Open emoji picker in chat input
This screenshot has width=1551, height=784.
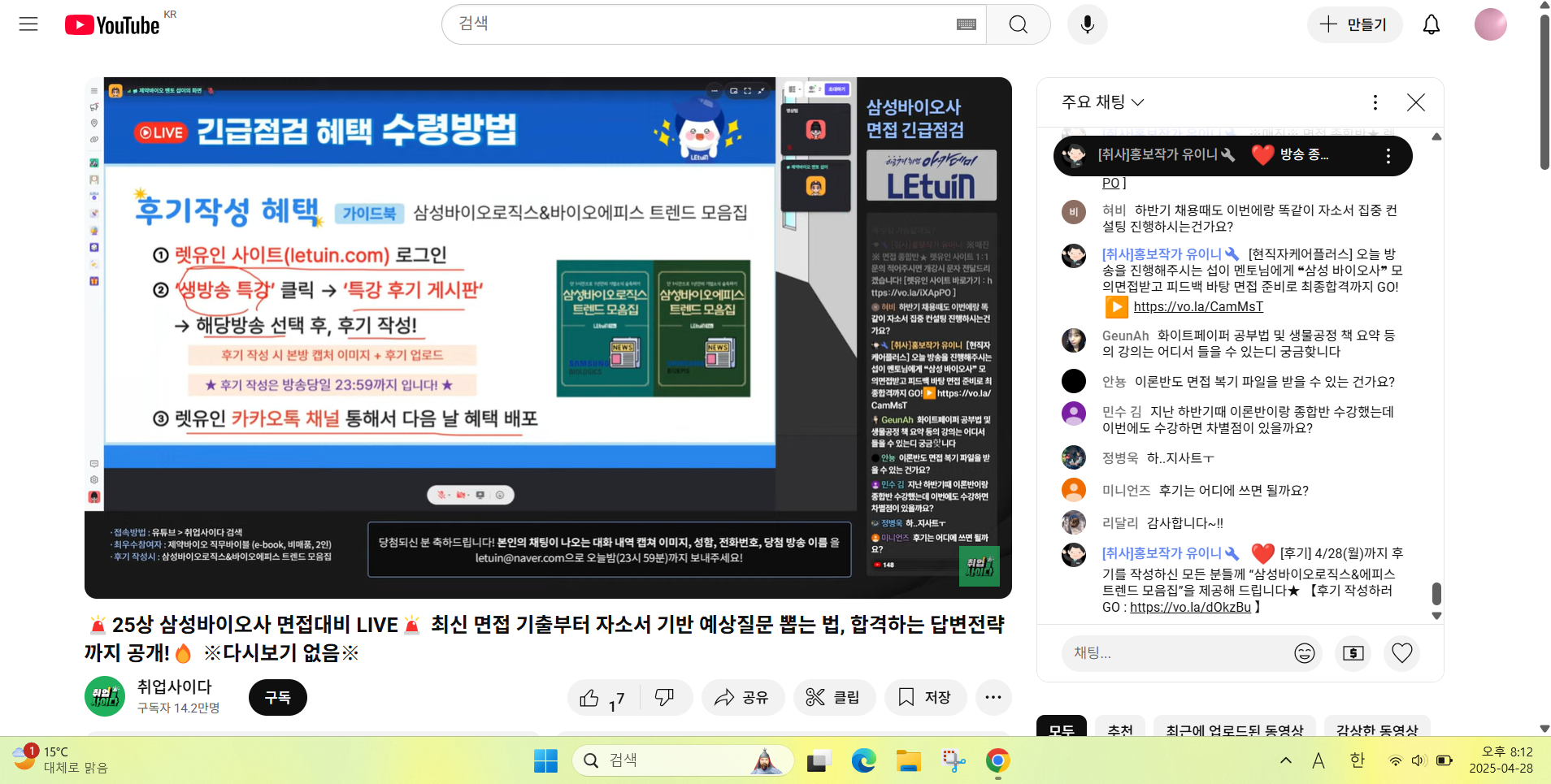coord(1304,653)
